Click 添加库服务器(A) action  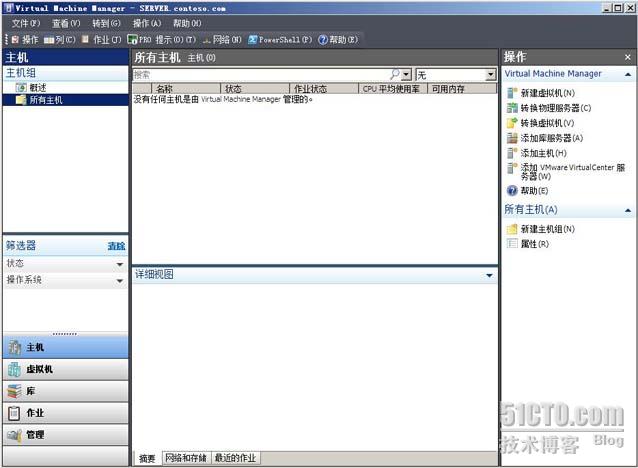(545, 138)
